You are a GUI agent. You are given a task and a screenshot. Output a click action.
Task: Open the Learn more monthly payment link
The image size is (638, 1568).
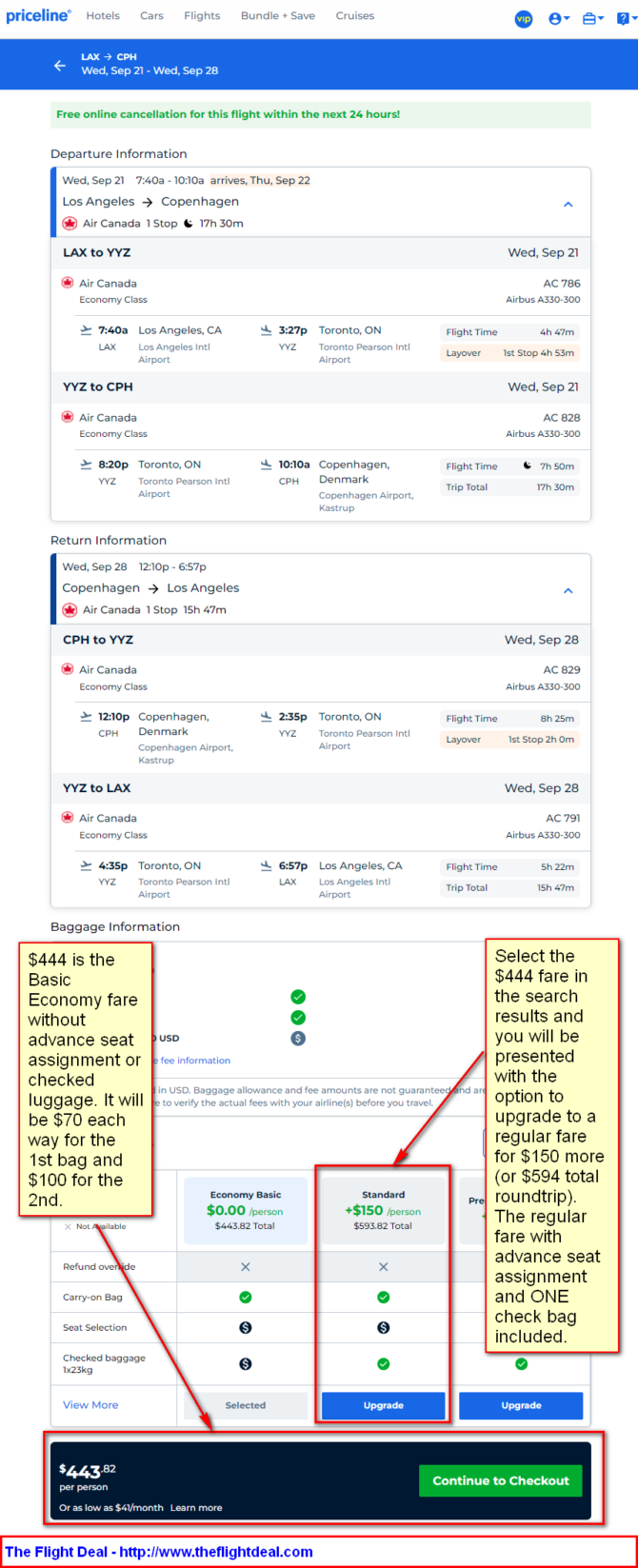pos(196,1508)
